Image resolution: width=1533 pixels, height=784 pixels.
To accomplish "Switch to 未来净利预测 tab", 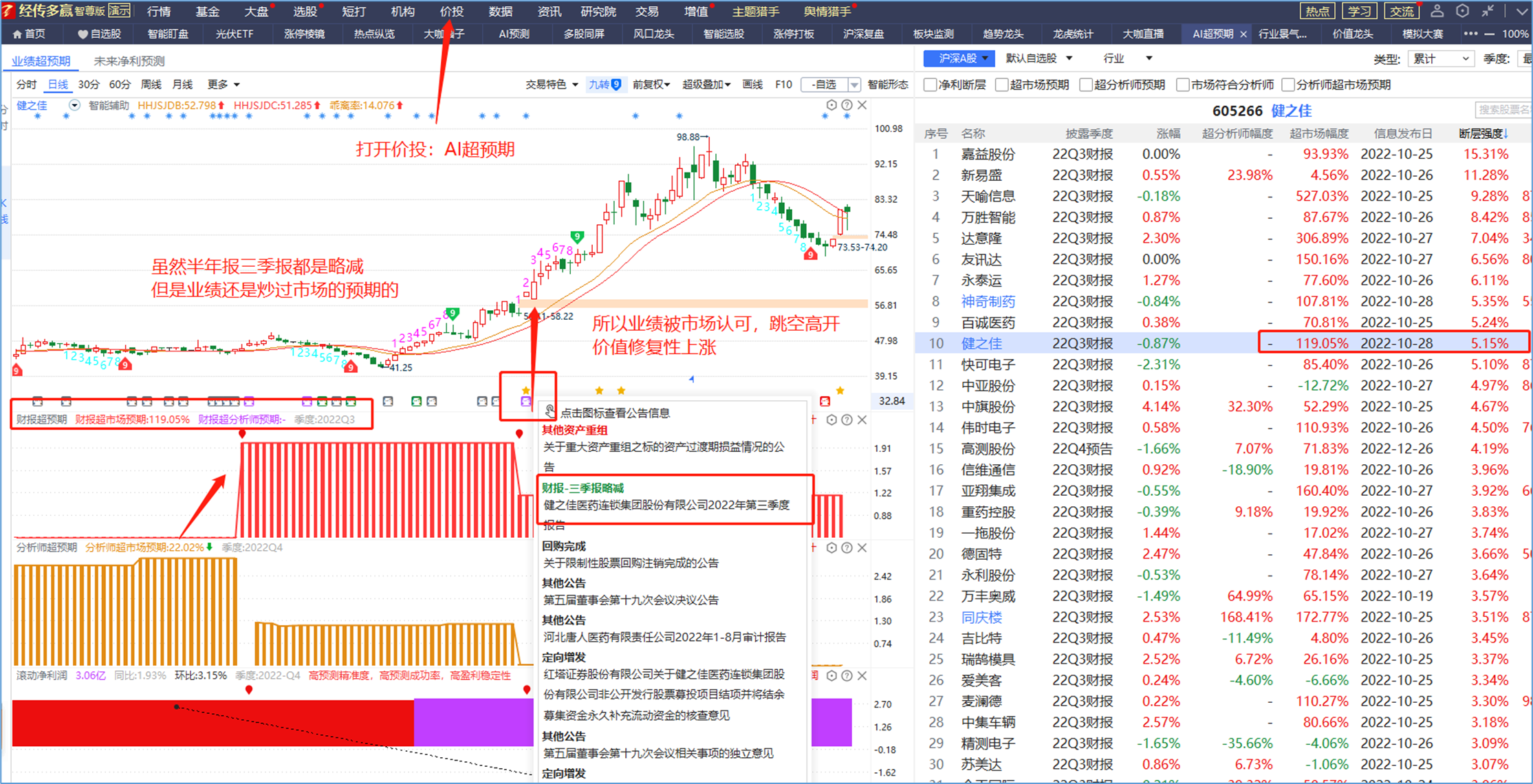I will (x=129, y=61).
